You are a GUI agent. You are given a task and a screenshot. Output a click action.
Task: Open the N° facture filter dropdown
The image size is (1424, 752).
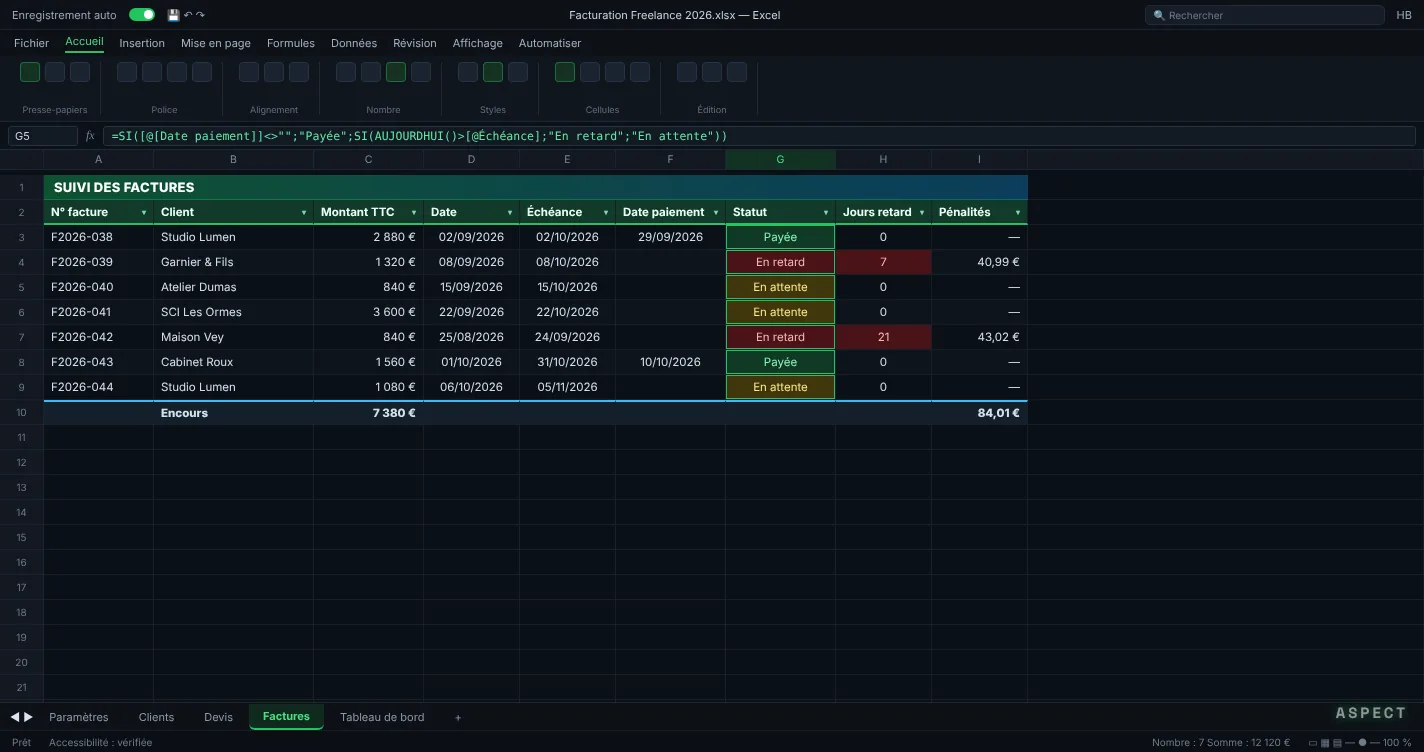pos(144,213)
